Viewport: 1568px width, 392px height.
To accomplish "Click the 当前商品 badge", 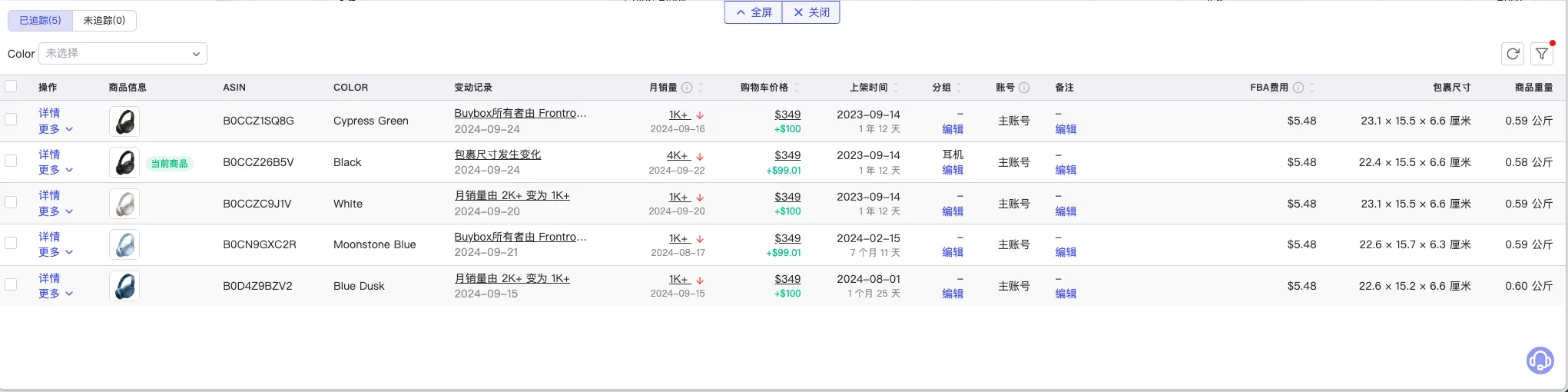I will tap(169, 163).
